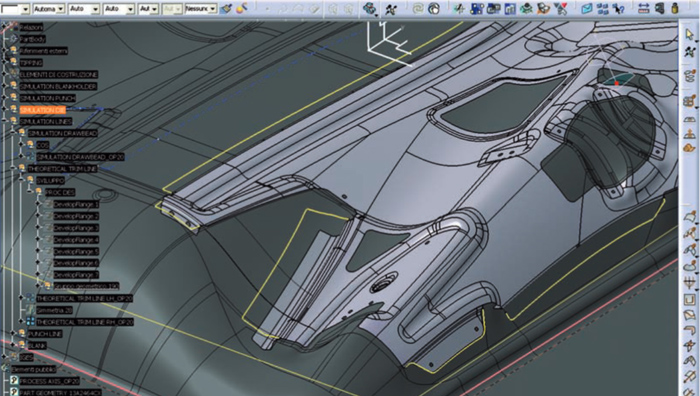Select DevelopFlange.4 in the tree
This screenshot has width=700, height=396.
pos(76,240)
